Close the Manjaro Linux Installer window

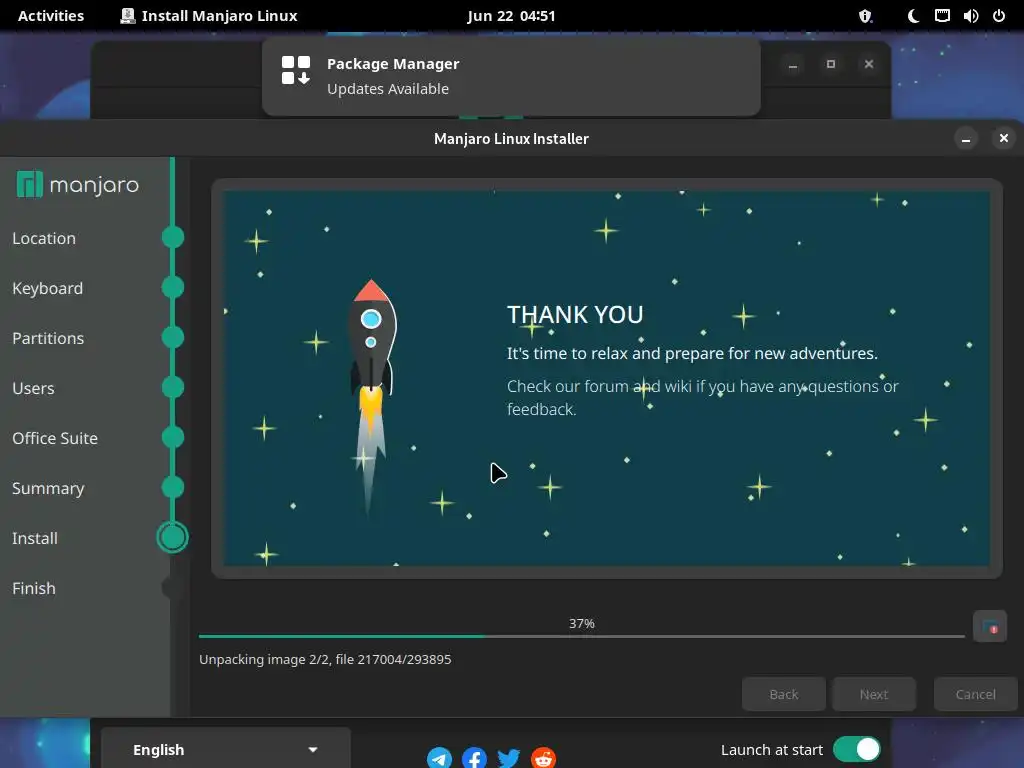click(1004, 138)
